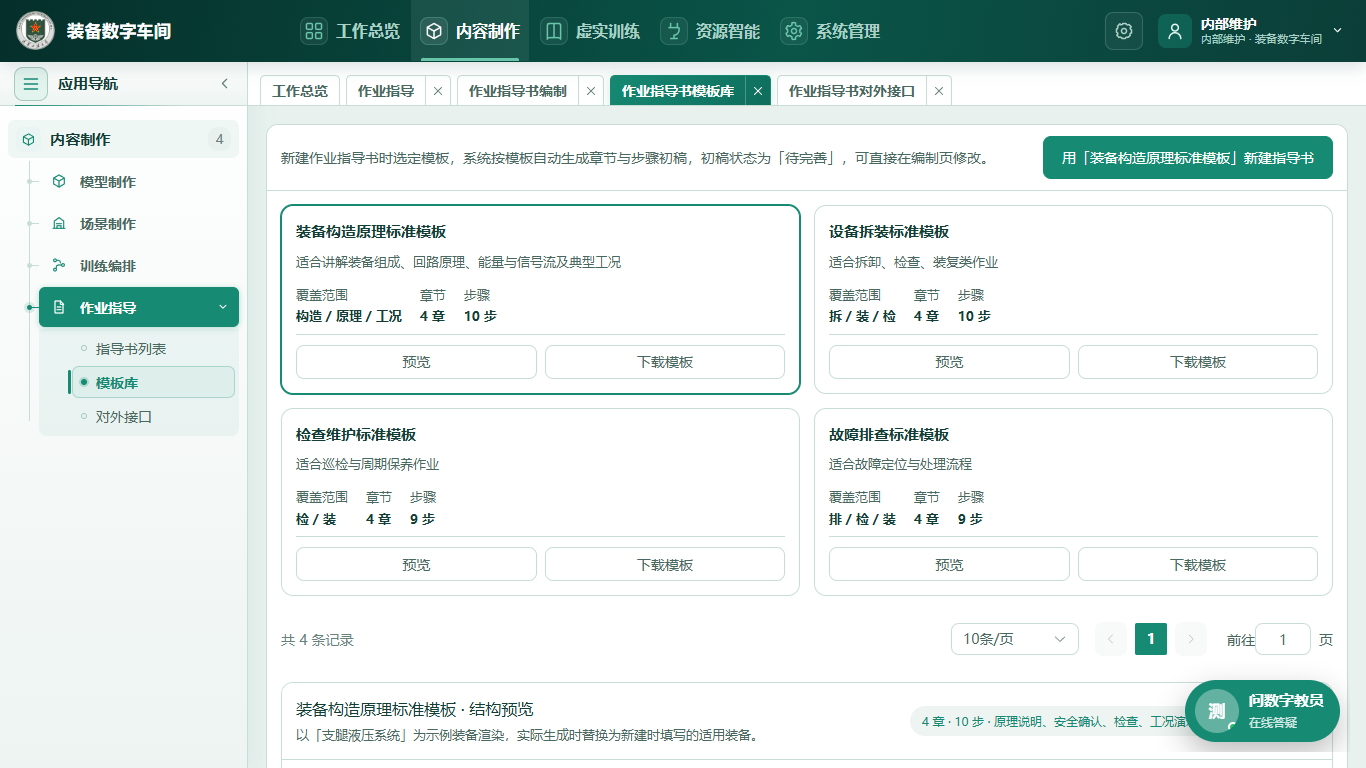Download the 设备拆装标准模板 template
This screenshot has width=1366, height=768.
(x=1198, y=362)
